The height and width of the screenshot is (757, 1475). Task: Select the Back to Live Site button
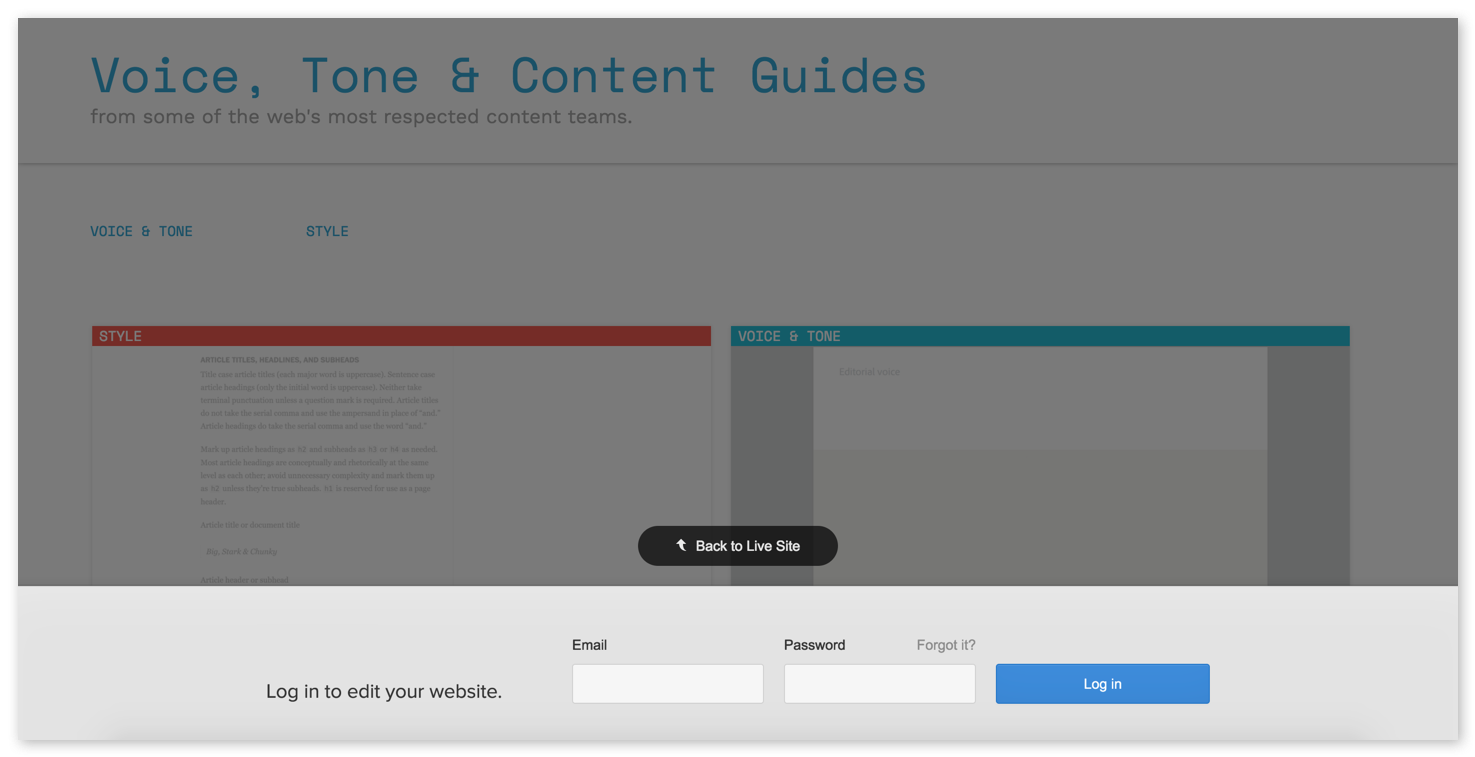[738, 545]
